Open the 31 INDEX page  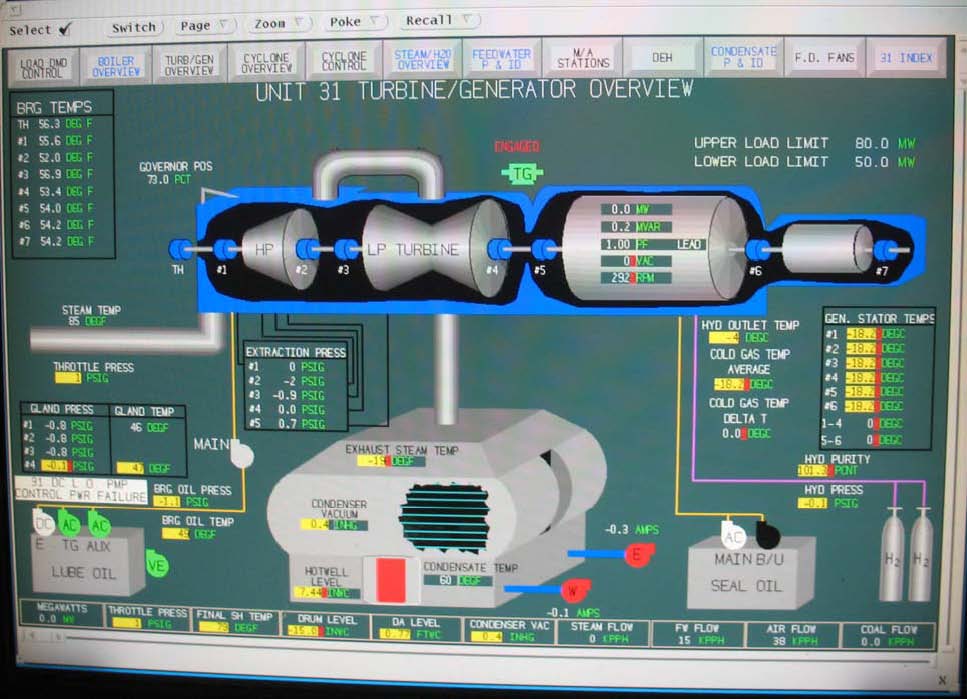pos(905,57)
